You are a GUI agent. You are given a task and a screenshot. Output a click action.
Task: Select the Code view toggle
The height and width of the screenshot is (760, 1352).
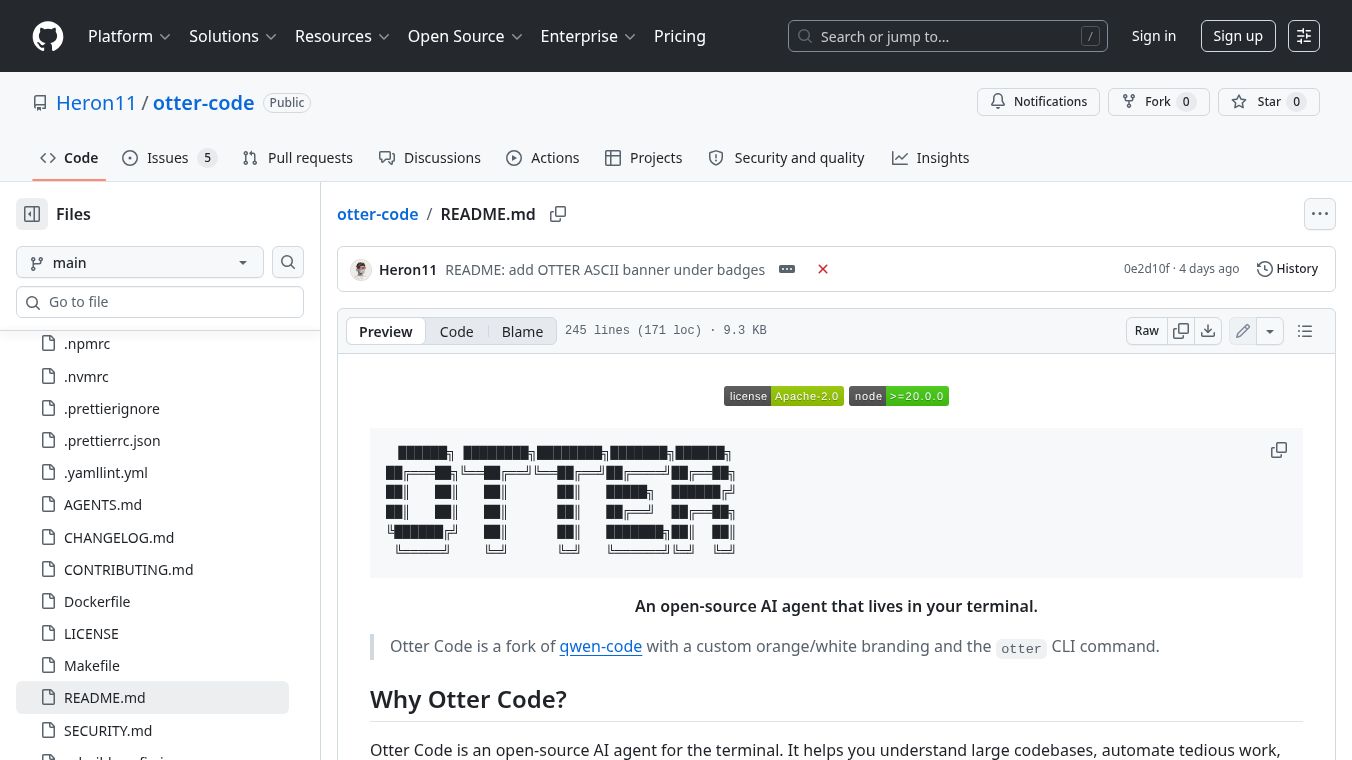point(457,331)
